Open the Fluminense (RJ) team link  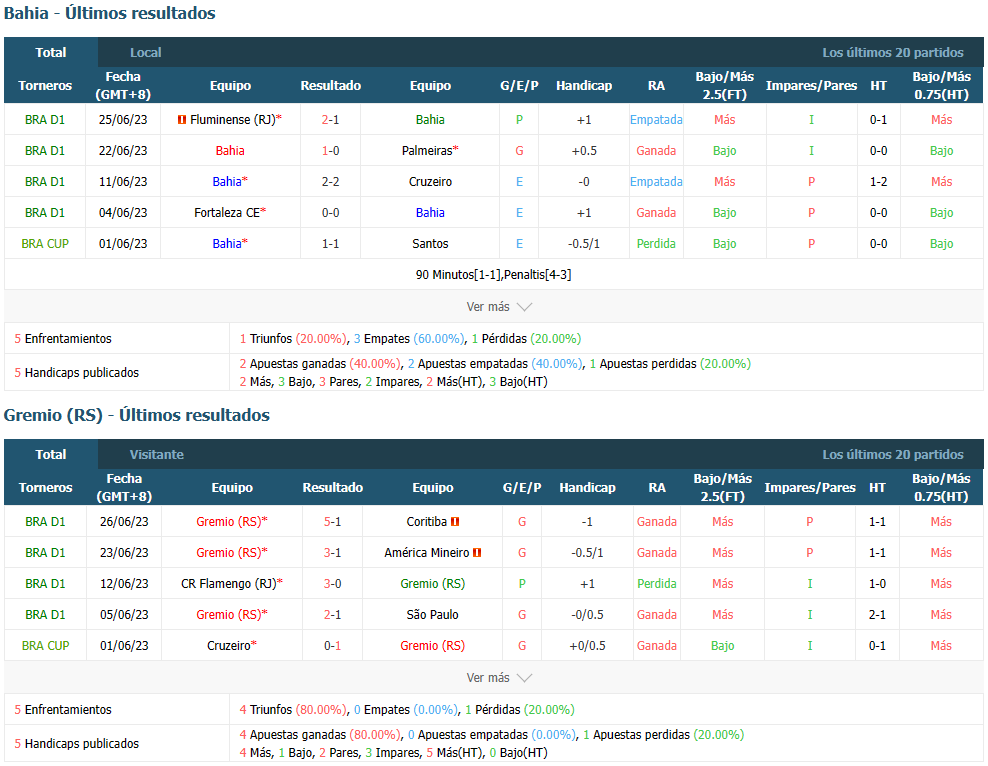[x=233, y=120]
